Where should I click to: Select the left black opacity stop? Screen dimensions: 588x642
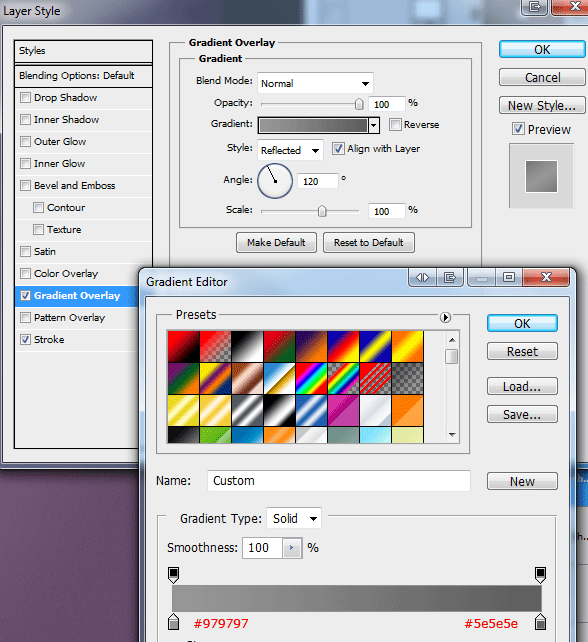tap(174, 575)
